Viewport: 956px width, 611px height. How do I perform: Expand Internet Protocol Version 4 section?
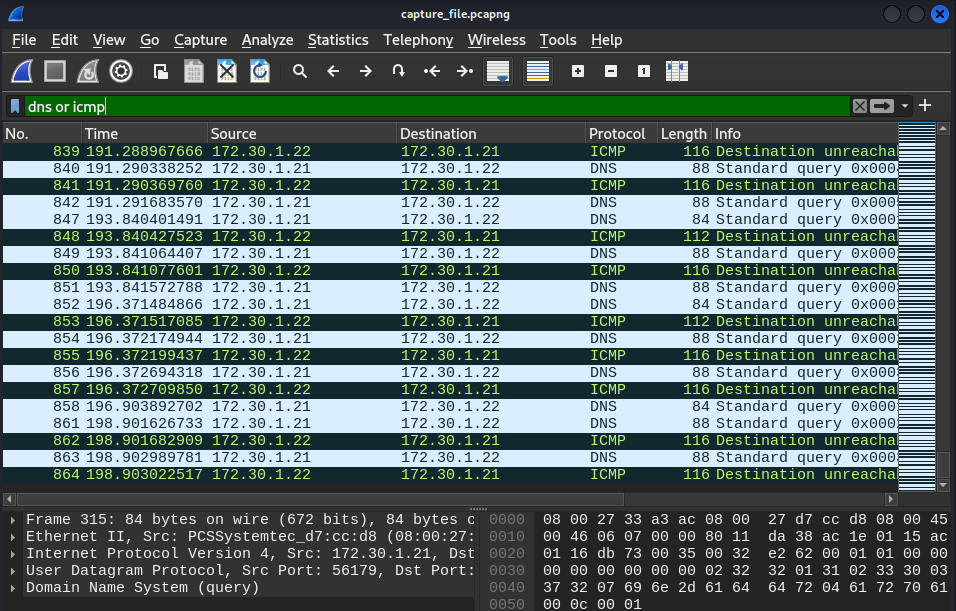(13, 554)
